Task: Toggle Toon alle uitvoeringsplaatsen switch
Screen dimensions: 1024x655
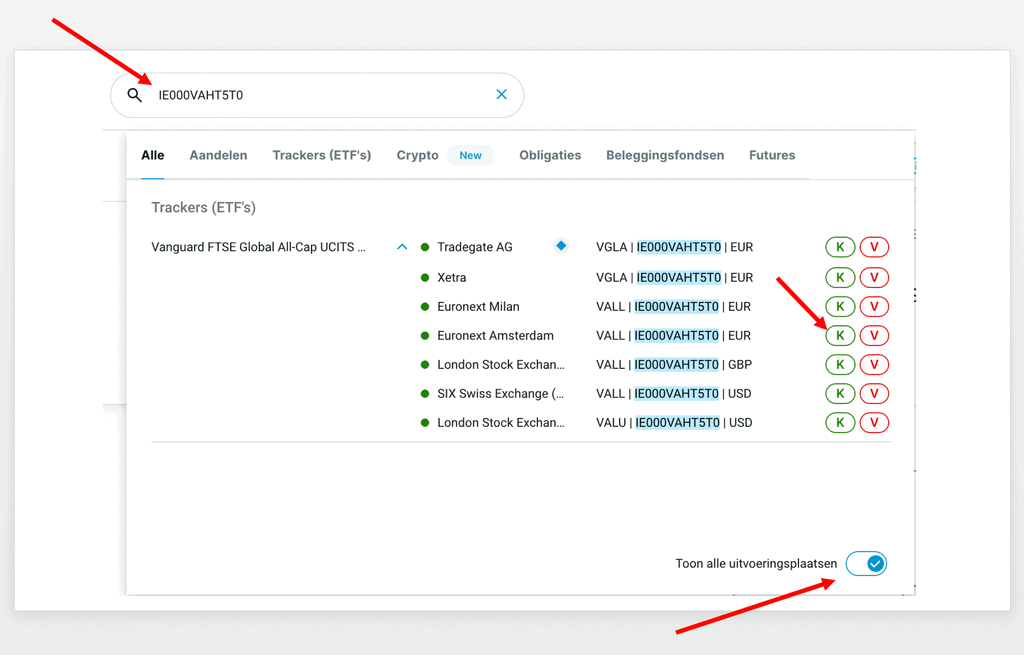Action: pos(866,564)
